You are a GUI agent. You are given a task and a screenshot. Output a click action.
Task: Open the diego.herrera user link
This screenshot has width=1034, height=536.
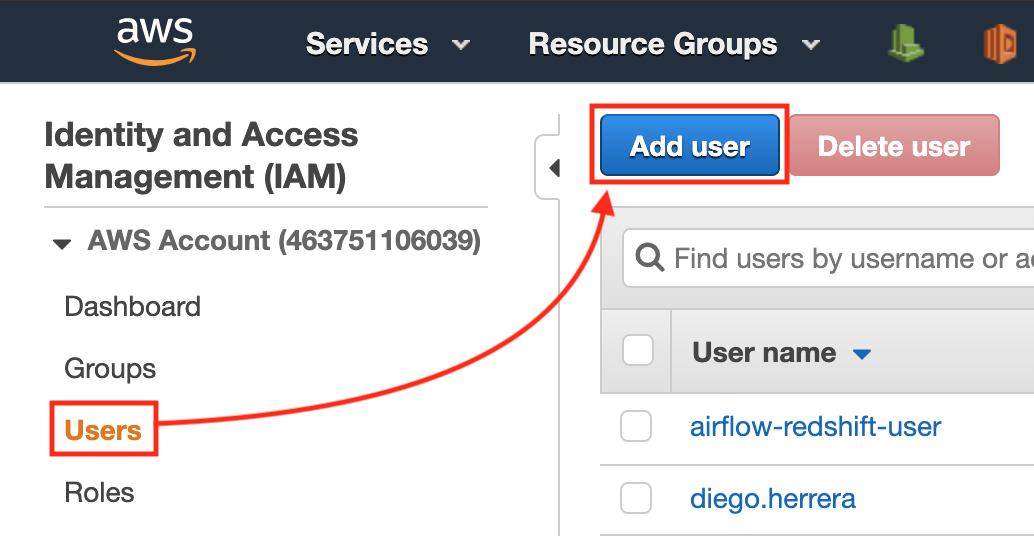773,498
